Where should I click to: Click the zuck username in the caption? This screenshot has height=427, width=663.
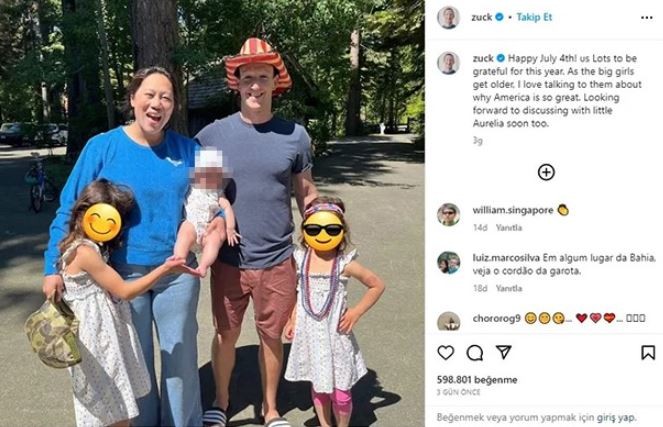pos(483,58)
